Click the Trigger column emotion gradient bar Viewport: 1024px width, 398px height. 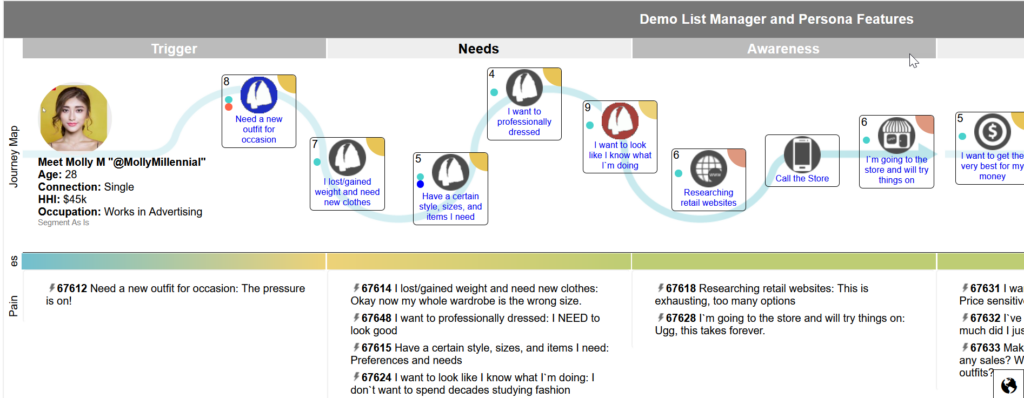(174, 261)
